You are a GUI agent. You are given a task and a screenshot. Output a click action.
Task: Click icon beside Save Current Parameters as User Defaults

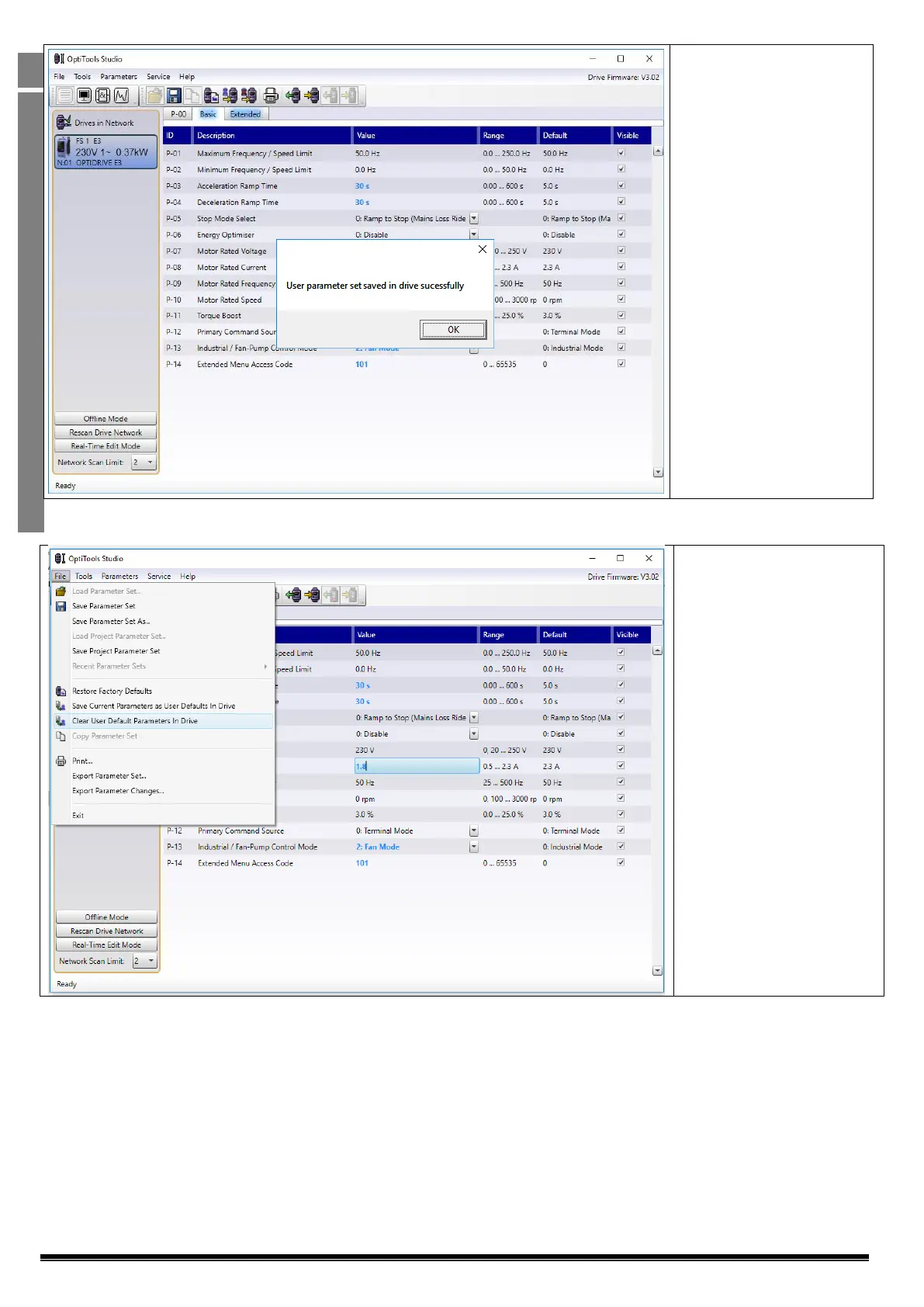tap(61, 706)
